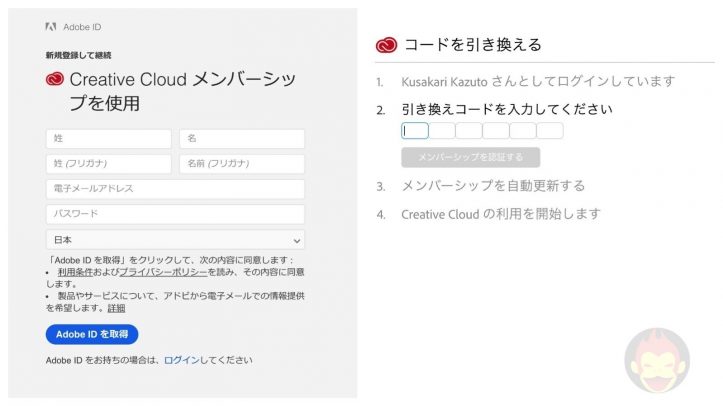Click the Adobe ID header text

(x=82, y=27)
